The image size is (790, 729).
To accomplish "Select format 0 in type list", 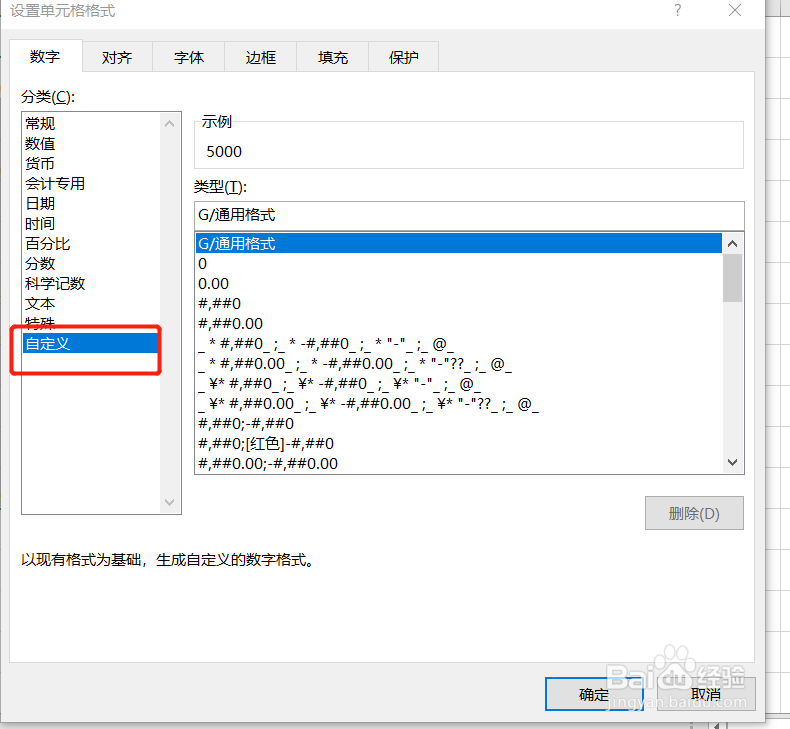I will point(458,263).
